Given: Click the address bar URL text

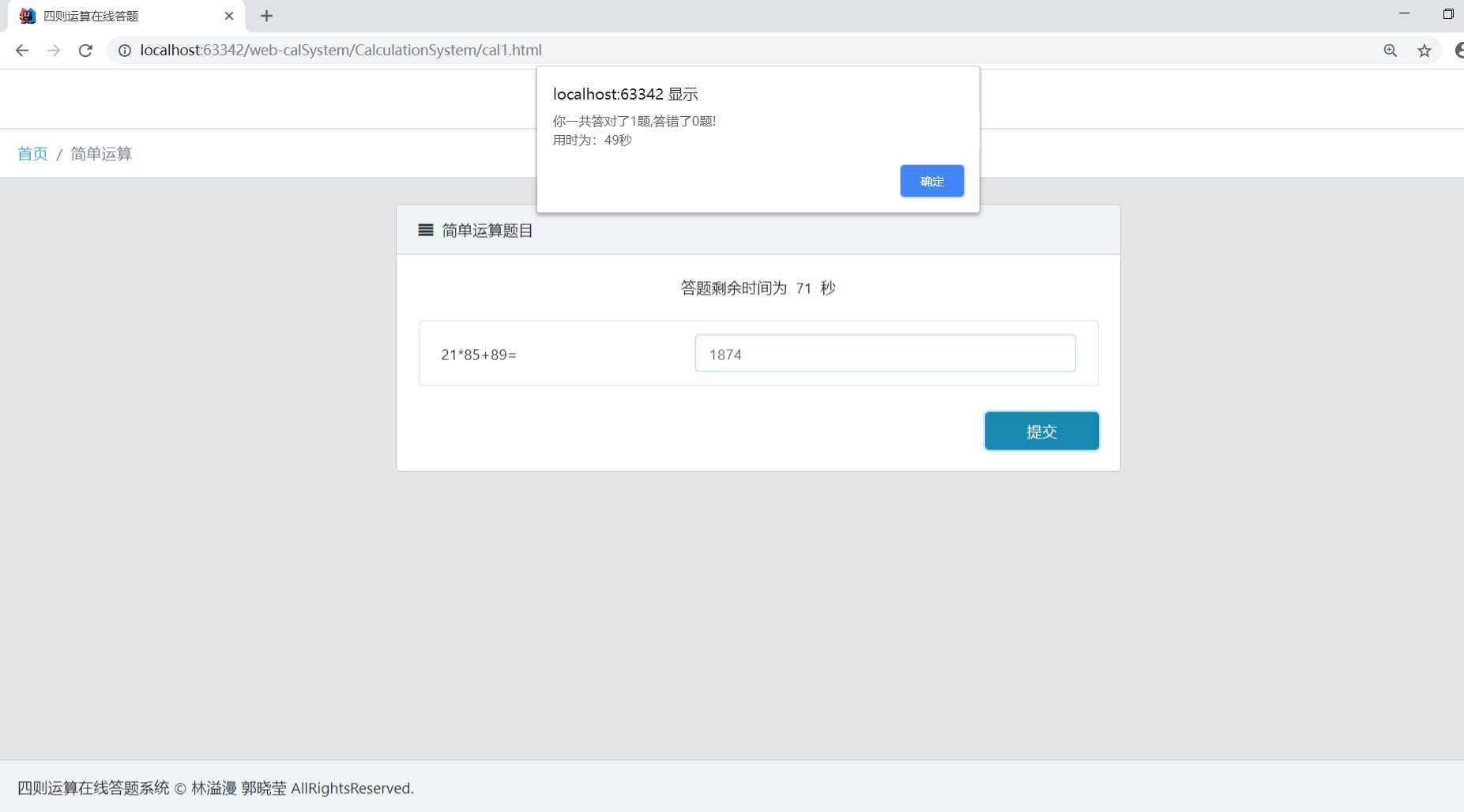Looking at the screenshot, I should [341, 51].
